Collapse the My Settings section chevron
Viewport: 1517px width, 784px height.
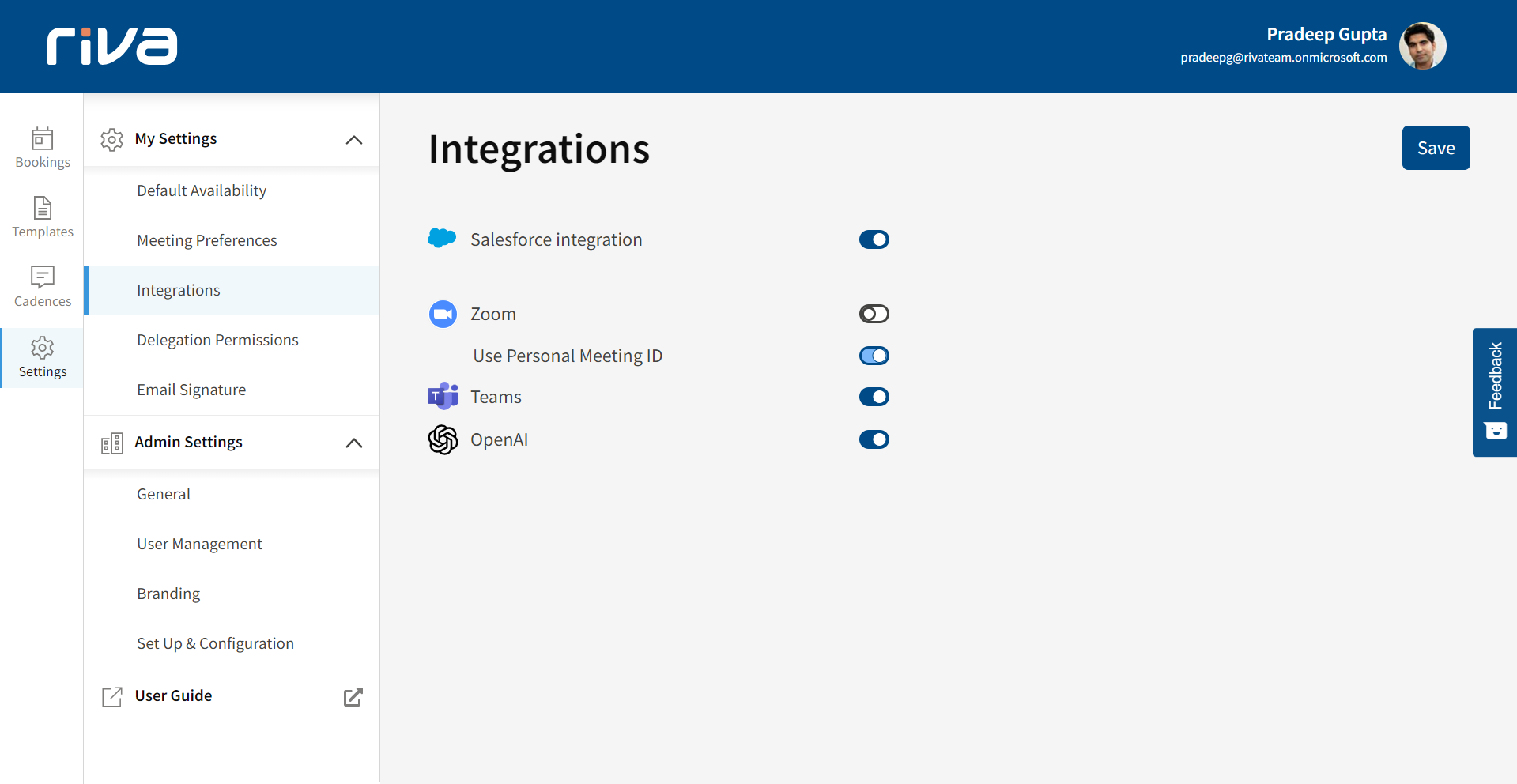pyautogui.click(x=354, y=140)
